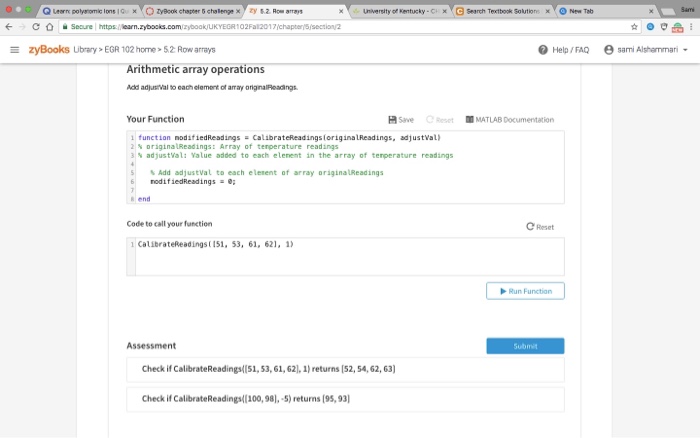Open MATLAB Documentation
Viewport: 700px width, 438px height.
pyautogui.click(x=510, y=120)
